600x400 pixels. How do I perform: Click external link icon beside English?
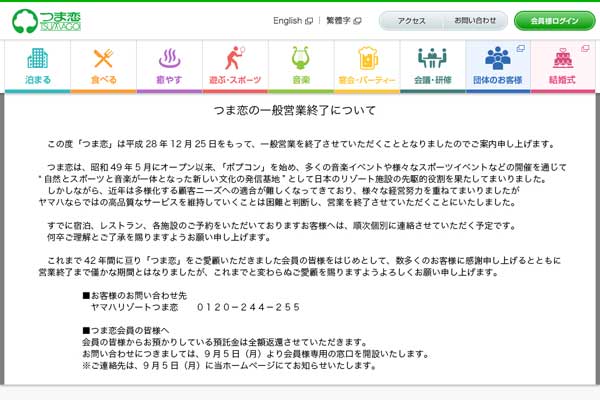(309, 21)
